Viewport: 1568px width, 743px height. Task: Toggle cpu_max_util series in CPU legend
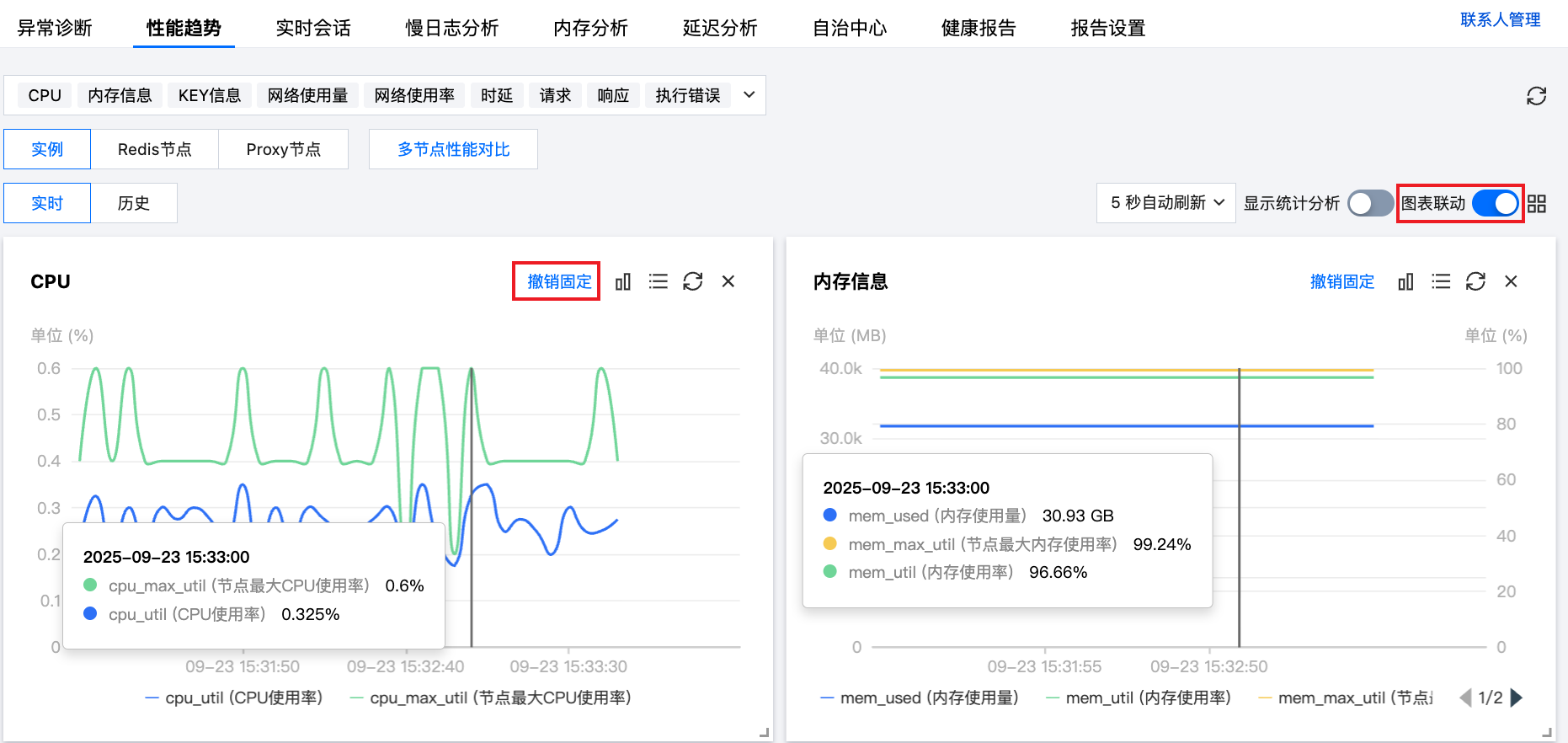coord(490,698)
